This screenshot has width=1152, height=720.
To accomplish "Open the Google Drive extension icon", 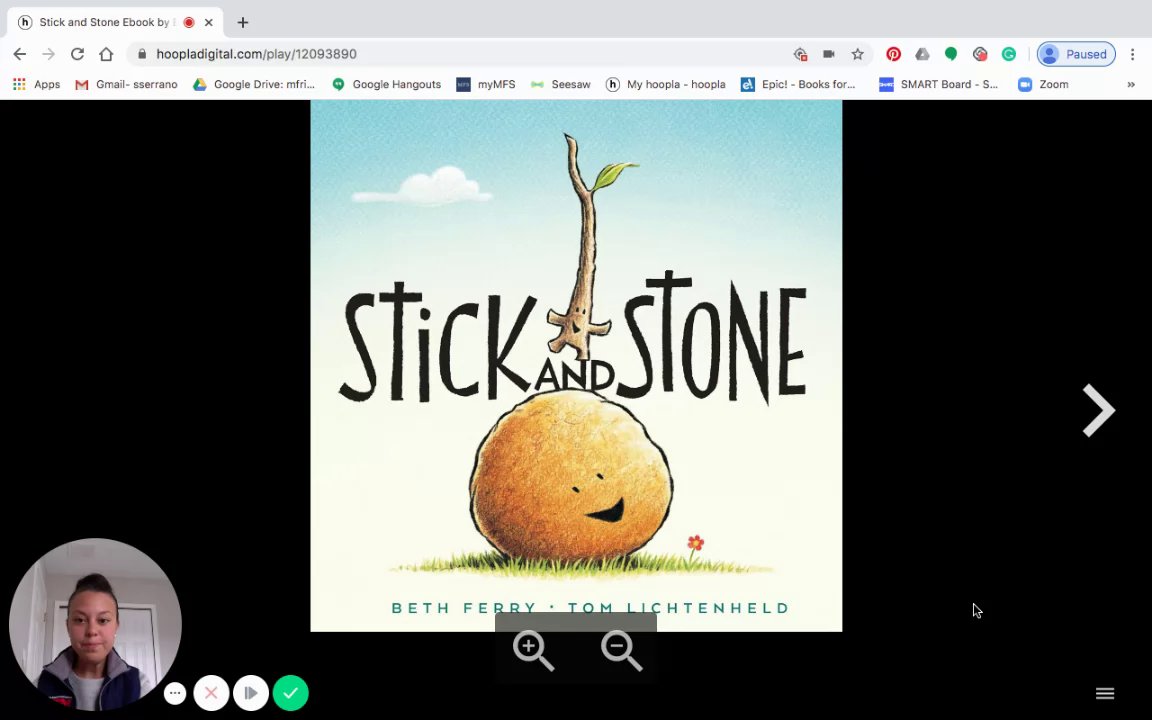I will point(922,54).
